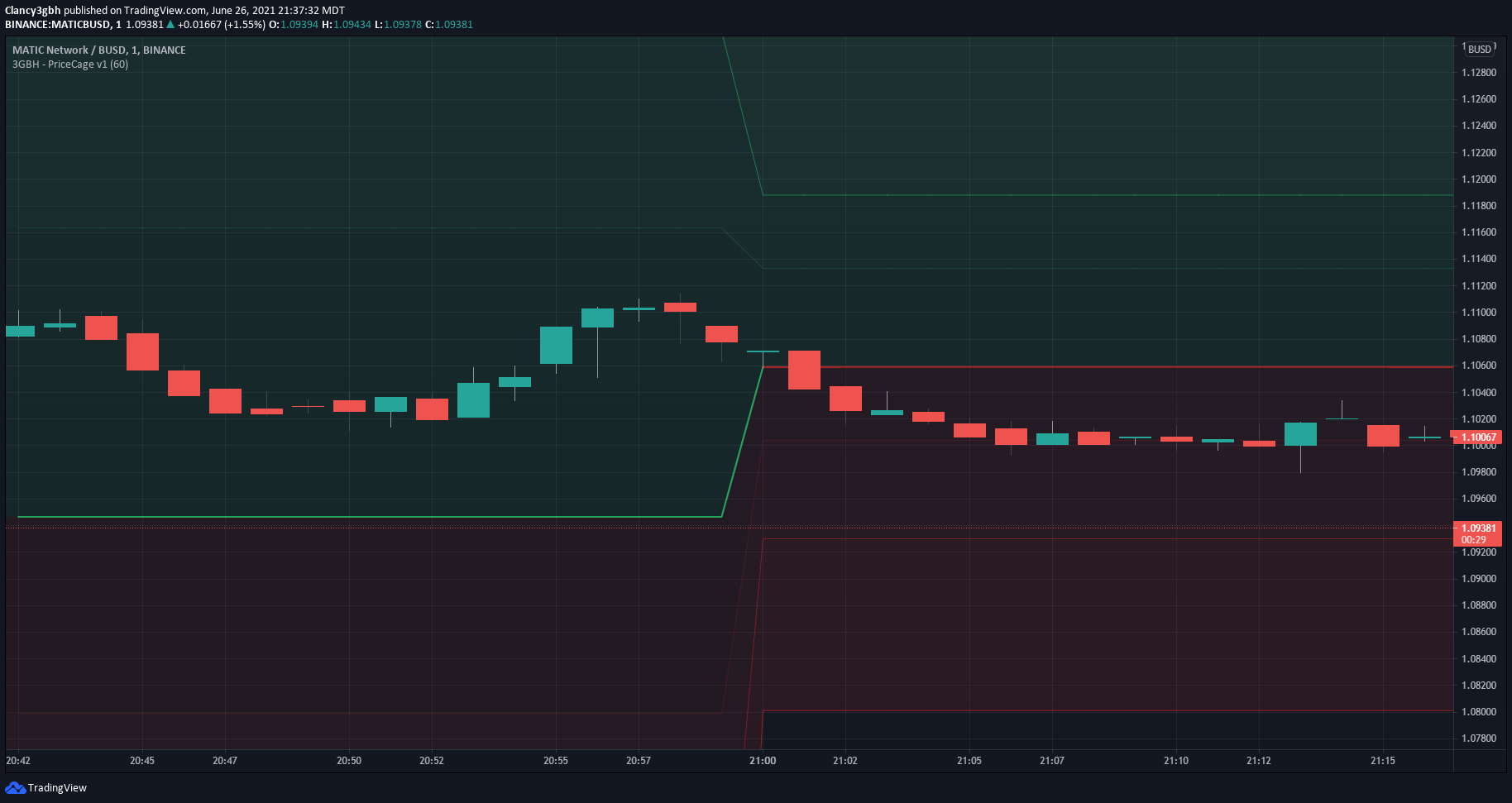This screenshot has width=1512, height=803.
Task: Click the 1.08200 price axis label
Action: (x=1479, y=686)
